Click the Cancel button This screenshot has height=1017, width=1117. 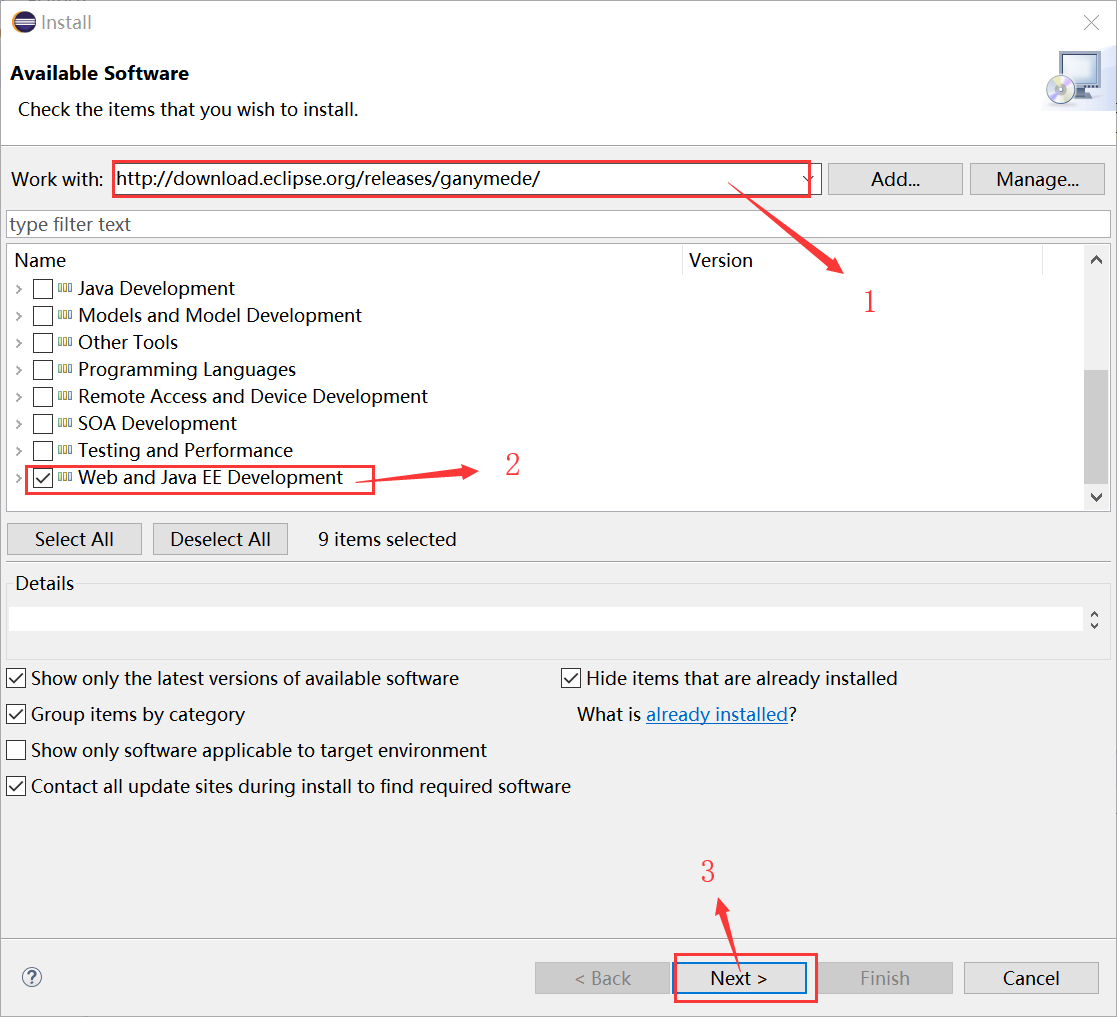click(1031, 978)
